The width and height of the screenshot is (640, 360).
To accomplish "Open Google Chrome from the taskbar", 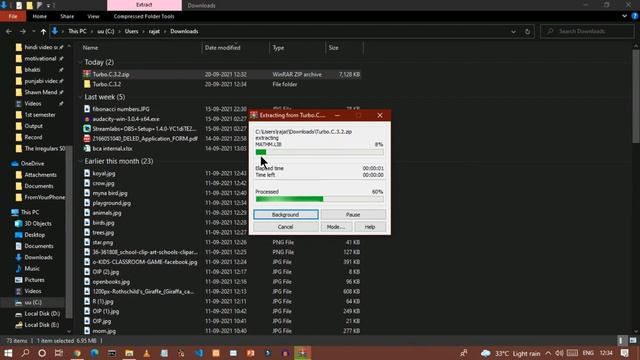I will click(77, 353).
